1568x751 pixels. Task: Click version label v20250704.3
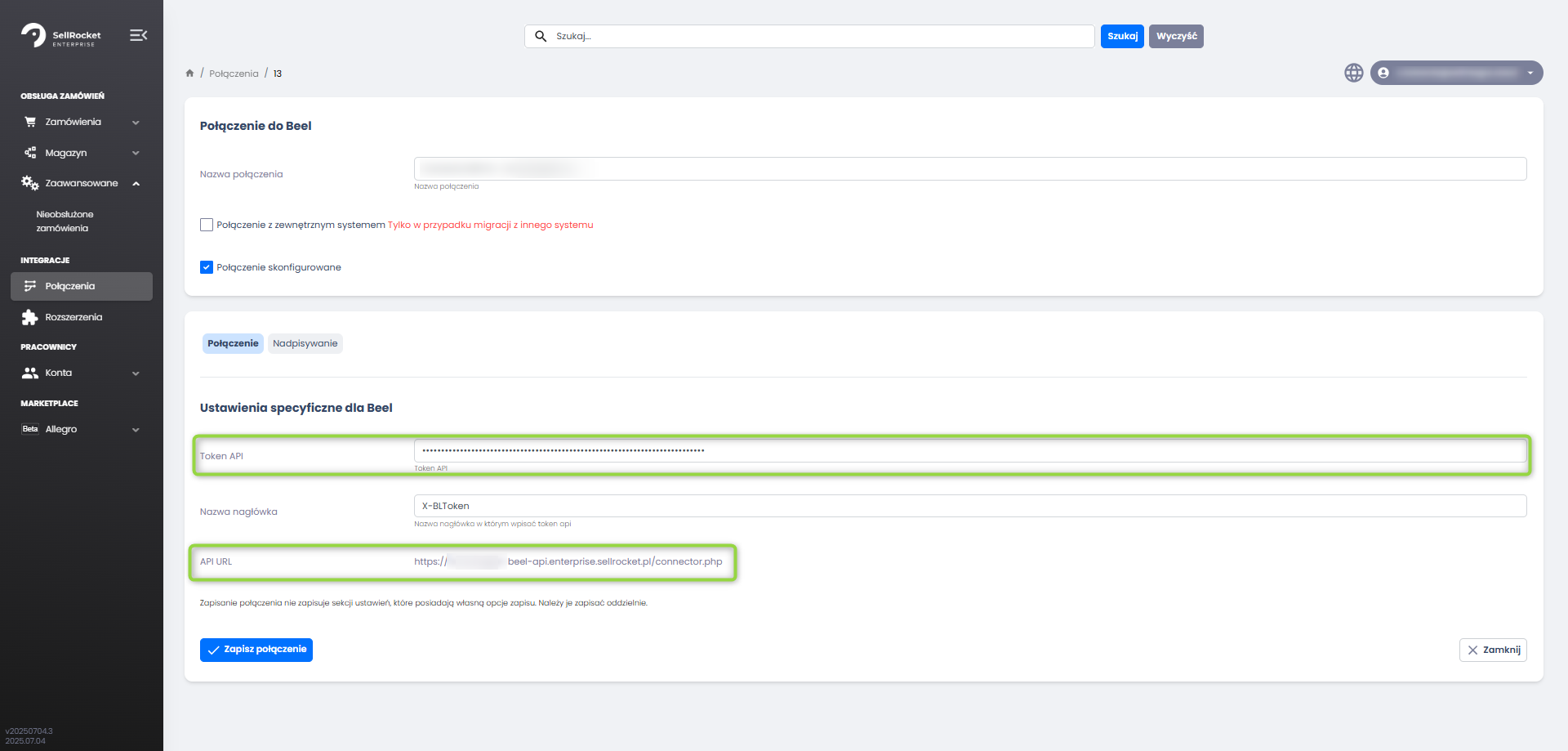[x=29, y=731]
